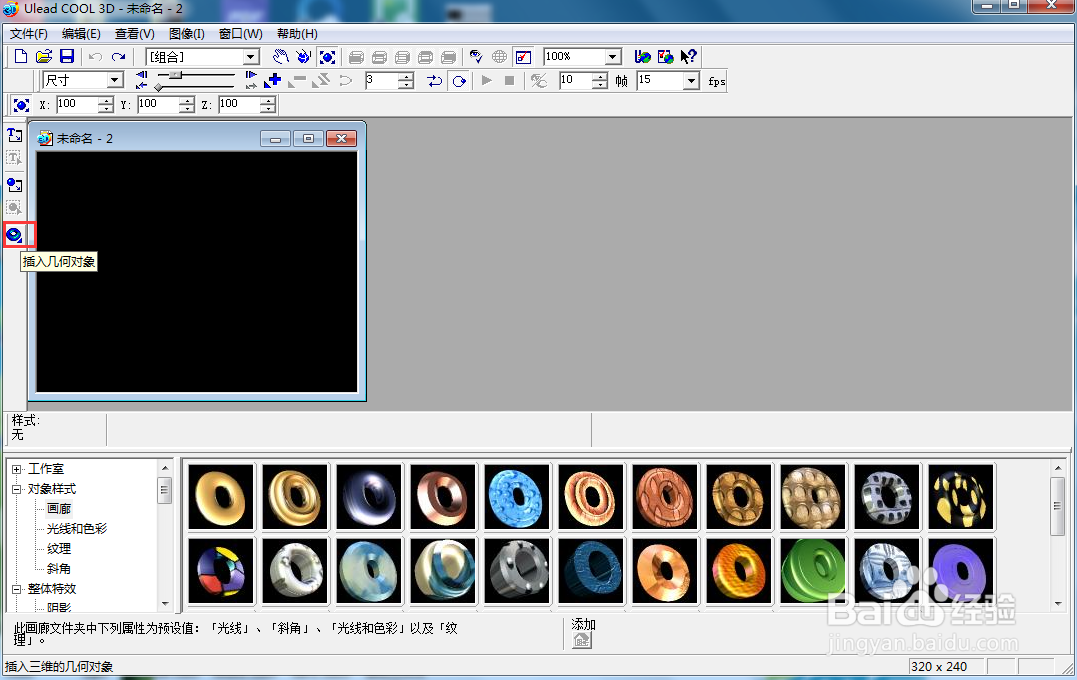1077x680 pixels.
Task: Remove key frame with minus icon
Action: 297,80
